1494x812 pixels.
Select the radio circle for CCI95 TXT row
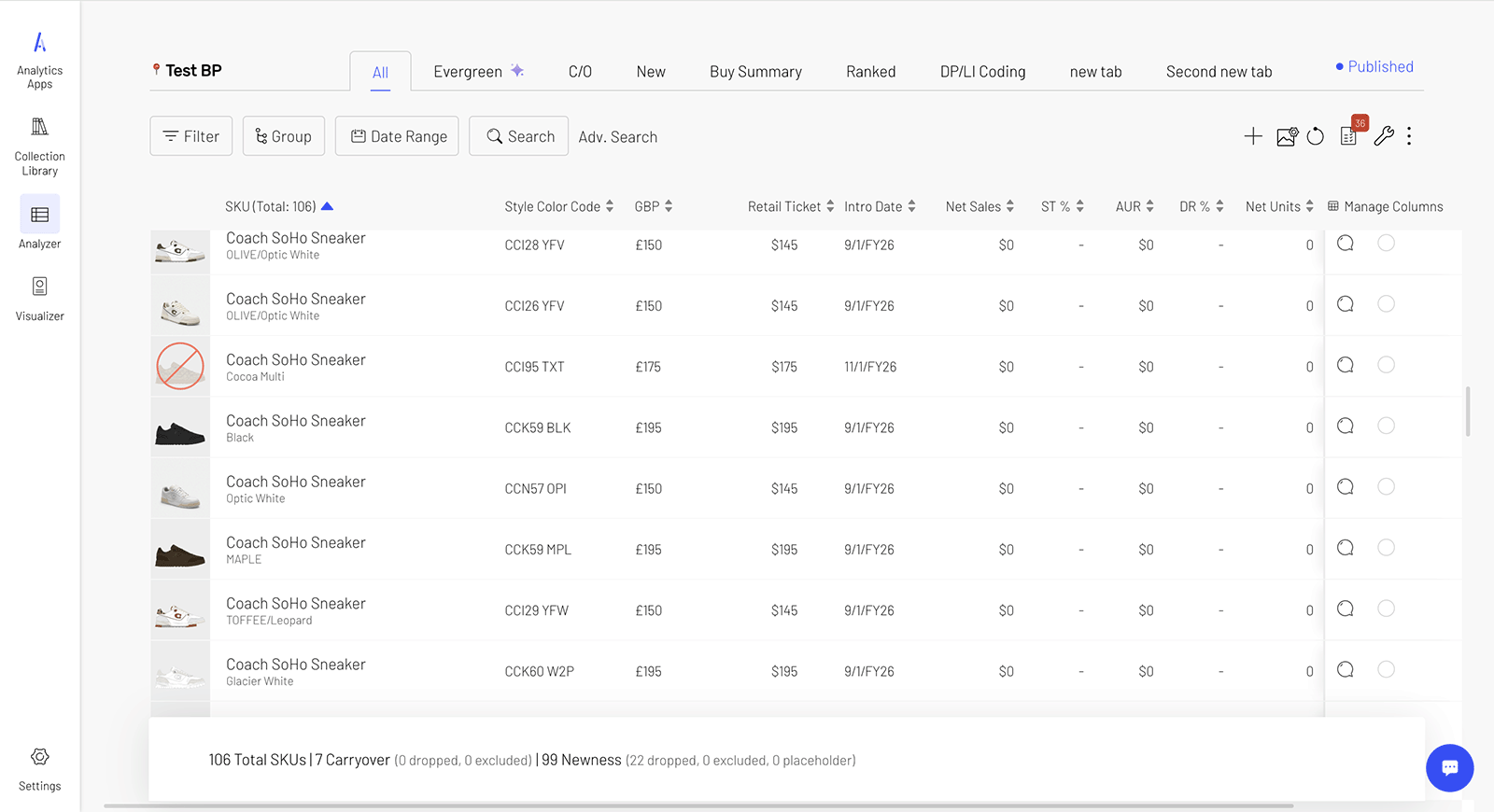[x=1387, y=364]
